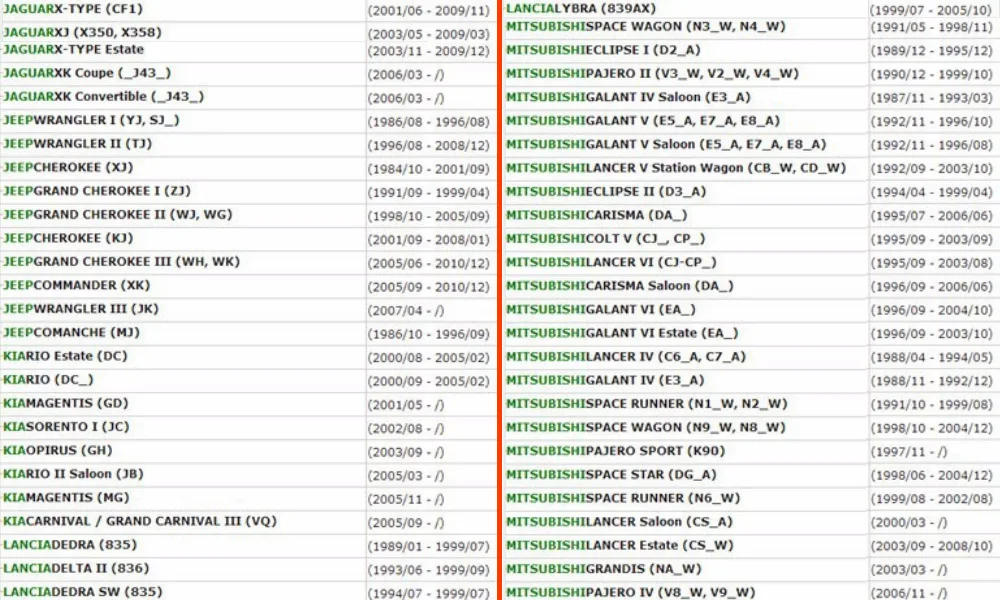Open the LANCIA LYBRA (839AX) row
This screenshot has width=1000, height=600.
coord(581,8)
